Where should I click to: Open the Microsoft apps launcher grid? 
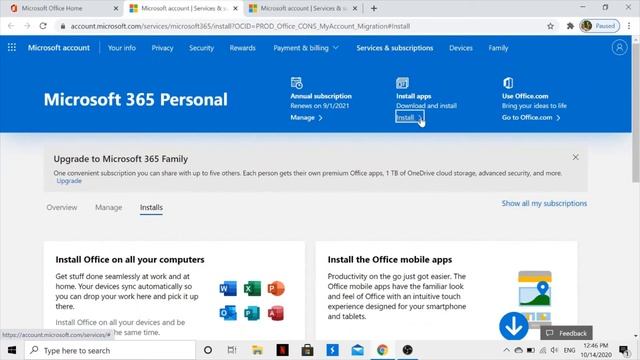pos(12,48)
